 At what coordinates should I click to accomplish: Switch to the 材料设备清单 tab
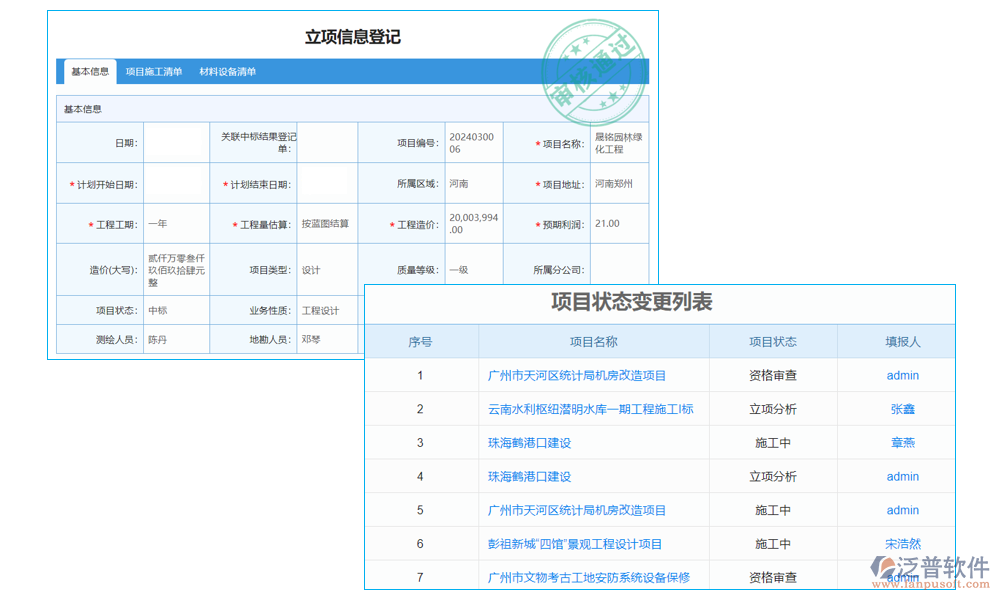click(x=229, y=71)
